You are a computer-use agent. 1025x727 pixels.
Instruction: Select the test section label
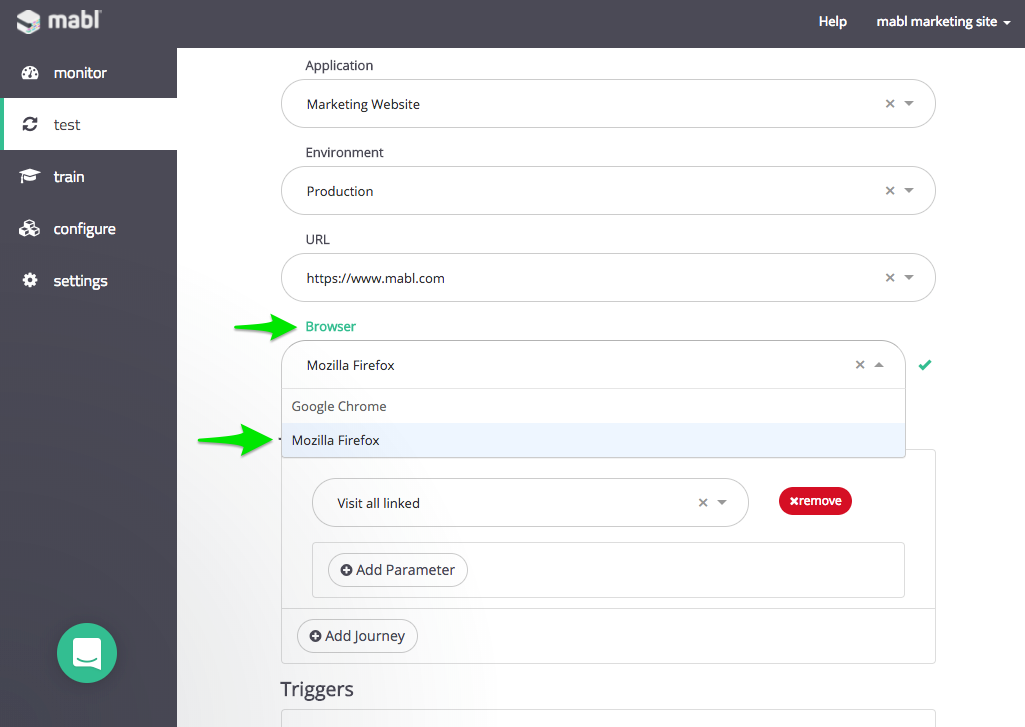[x=67, y=125]
